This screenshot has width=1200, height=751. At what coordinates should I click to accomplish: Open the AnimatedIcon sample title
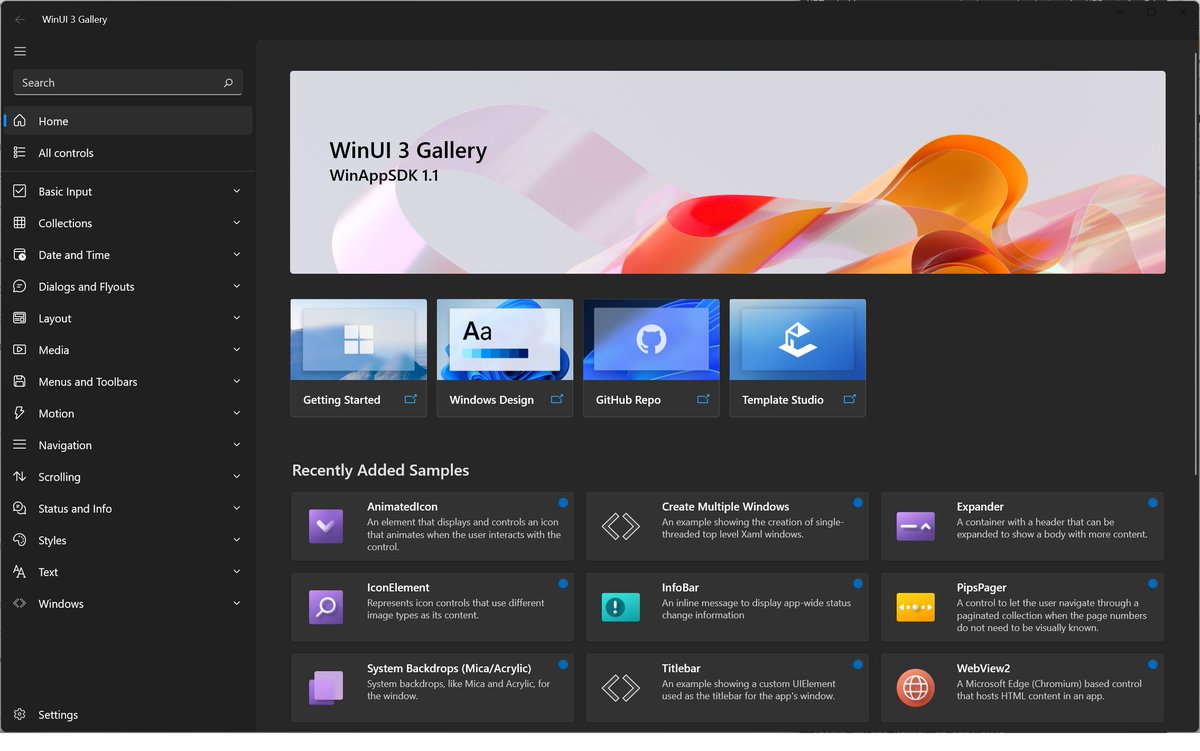click(x=402, y=507)
